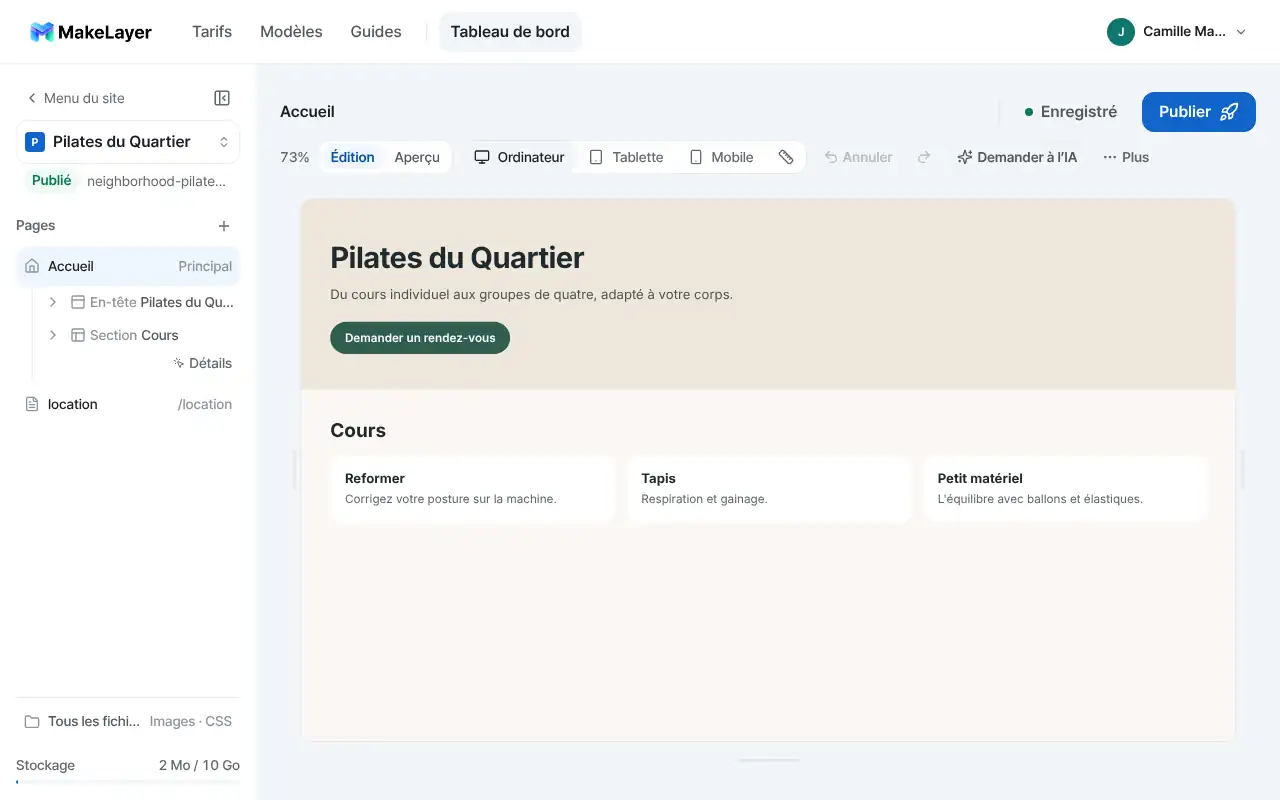Expand the En-tête Pilates du Quartier row
This screenshot has height=800, width=1280.
53,302
